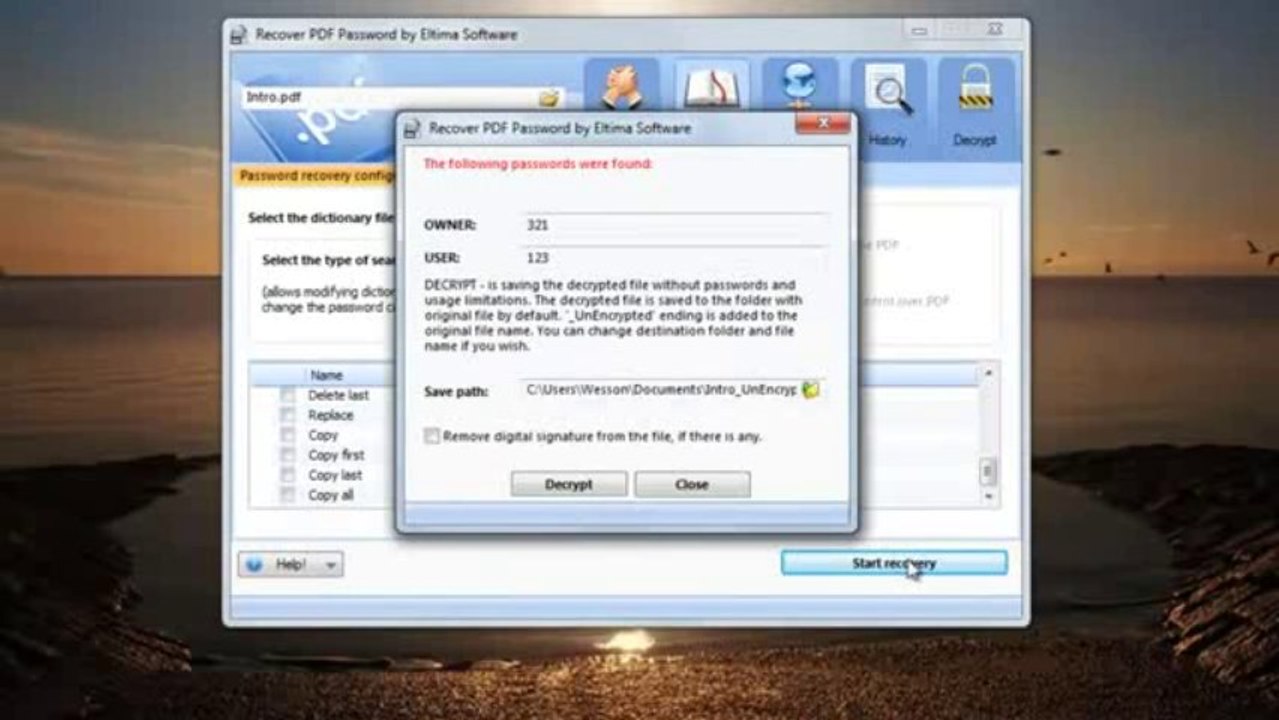The height and width of the screenshot is (720, 1279).
Task: Close the passwords found dialog with red X
Action: pyautogui.click(x=823, y=123)
